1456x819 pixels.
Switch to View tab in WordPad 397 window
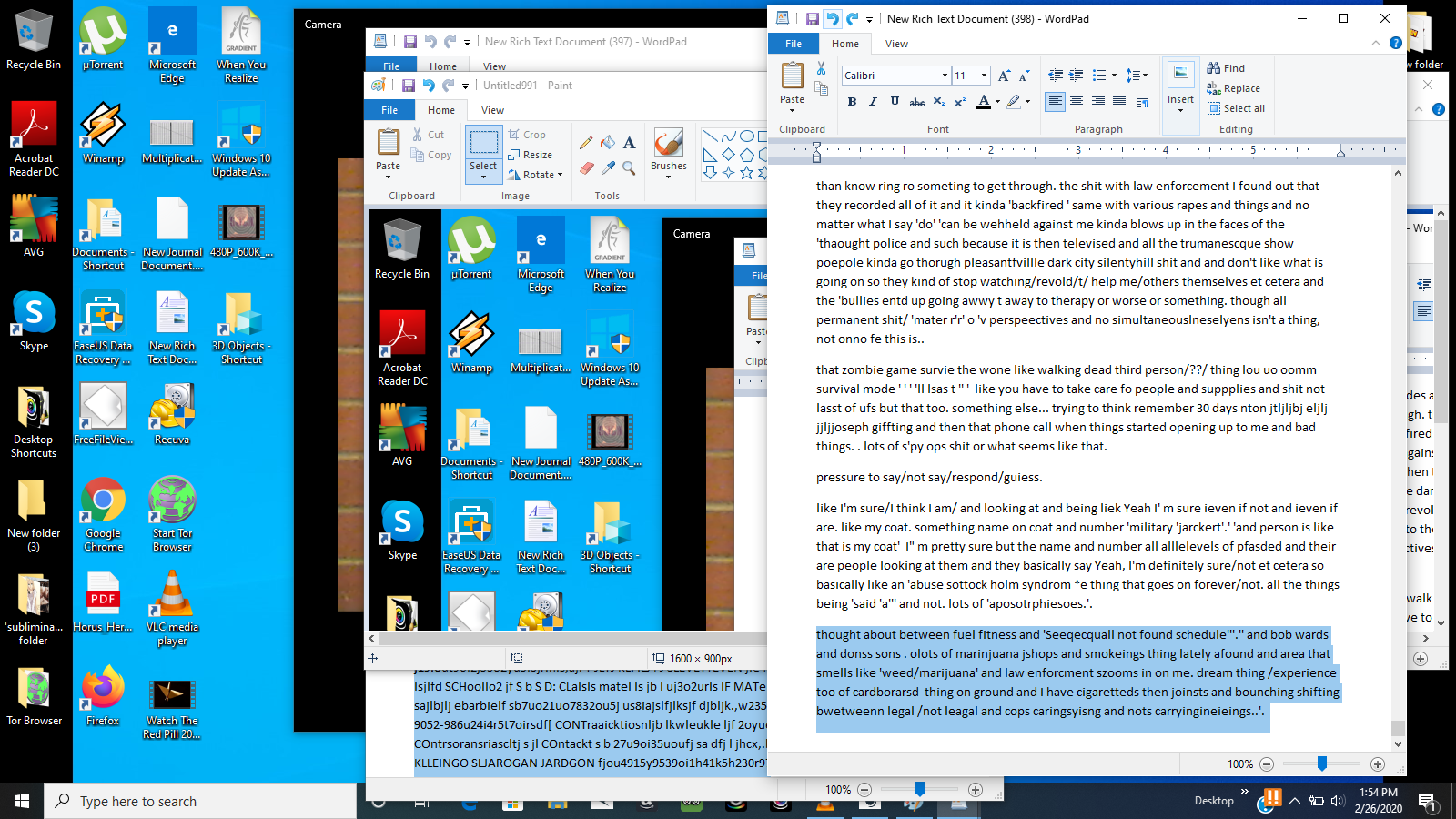click(494, 66)
